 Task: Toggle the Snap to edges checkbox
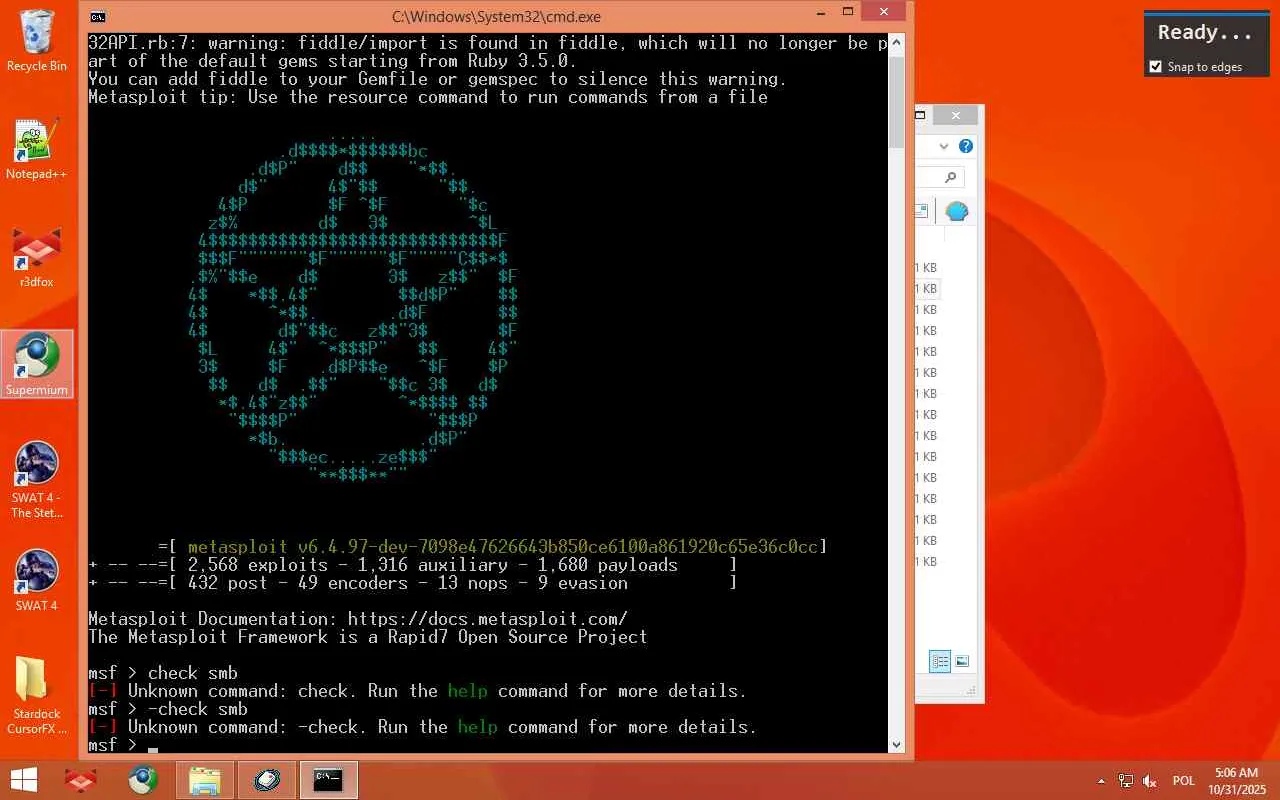pyautogui.click(x=1157, y=67)
